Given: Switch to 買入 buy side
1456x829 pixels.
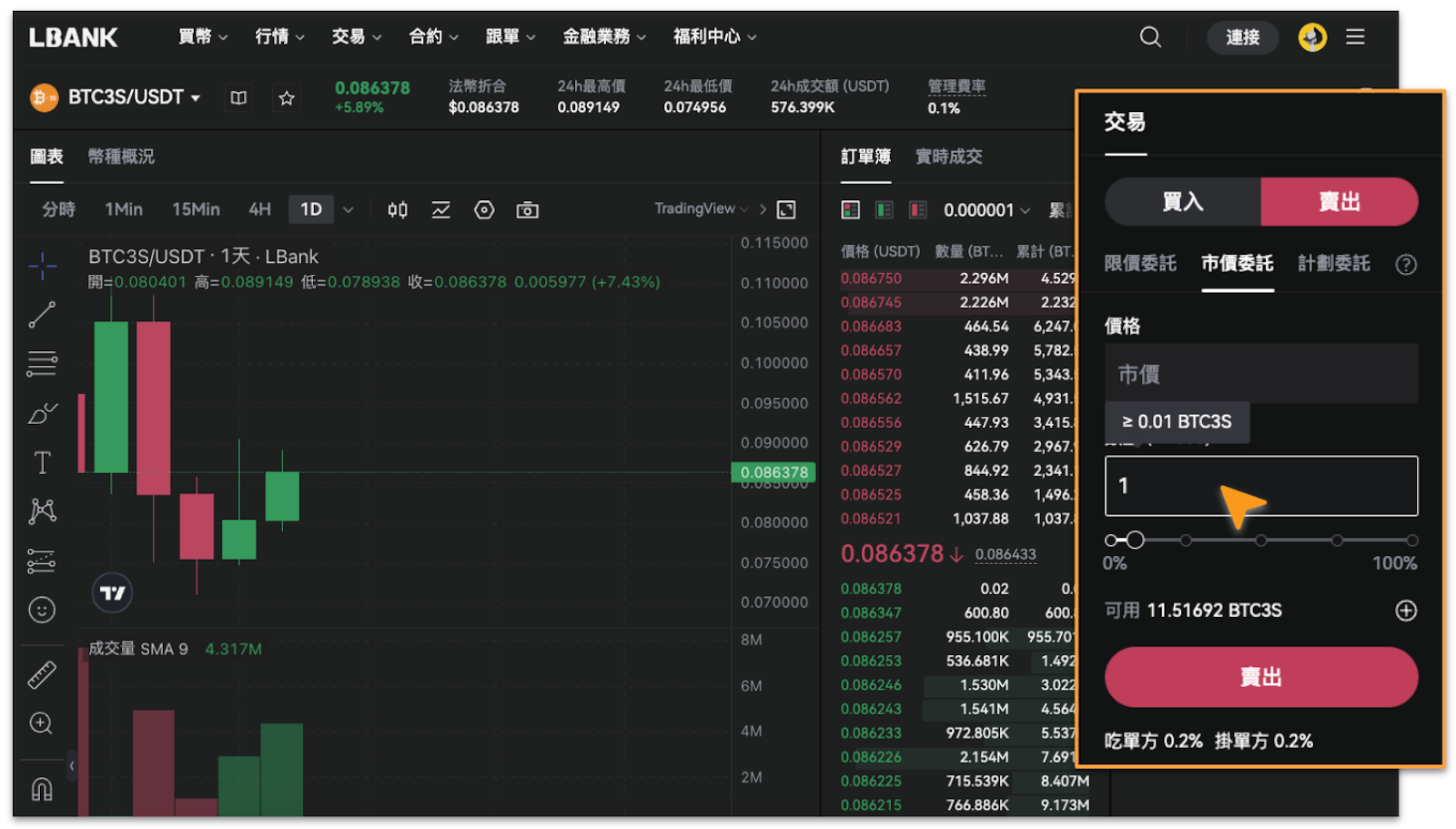Looking at the screenshot, I should coord(1183,202).
